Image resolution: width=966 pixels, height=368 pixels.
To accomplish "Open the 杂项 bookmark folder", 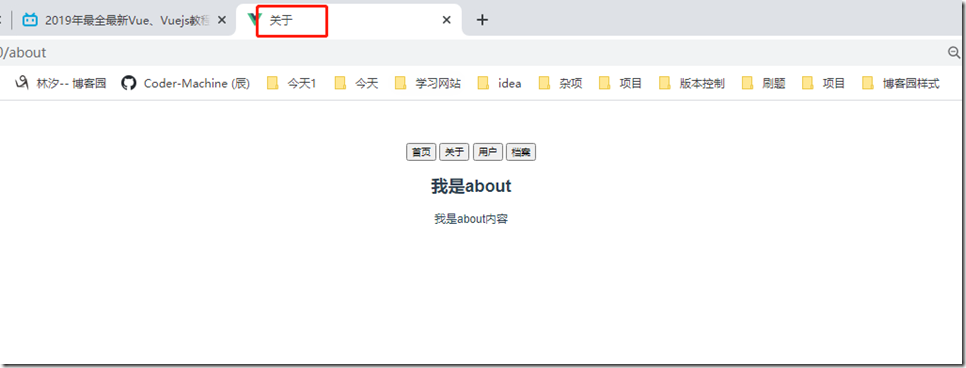I will click(560, 83).
